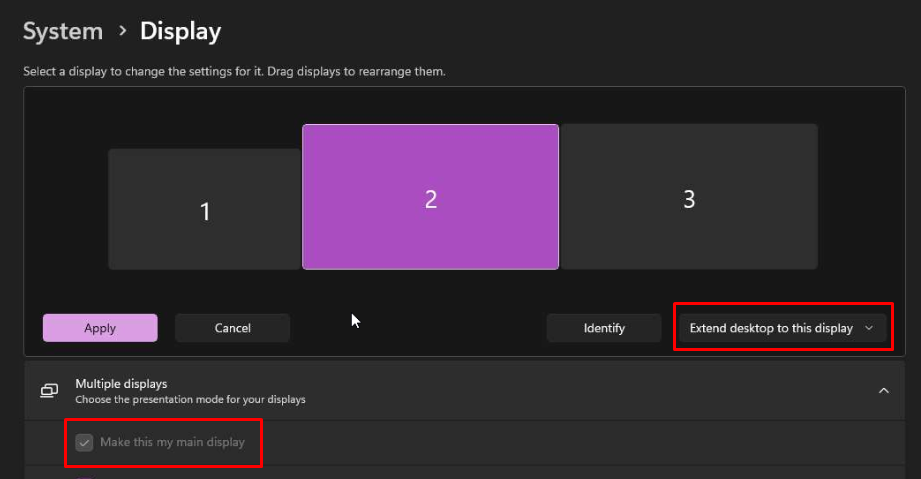Cancel the display changes
921x479 pixels.
coord(232,328)
